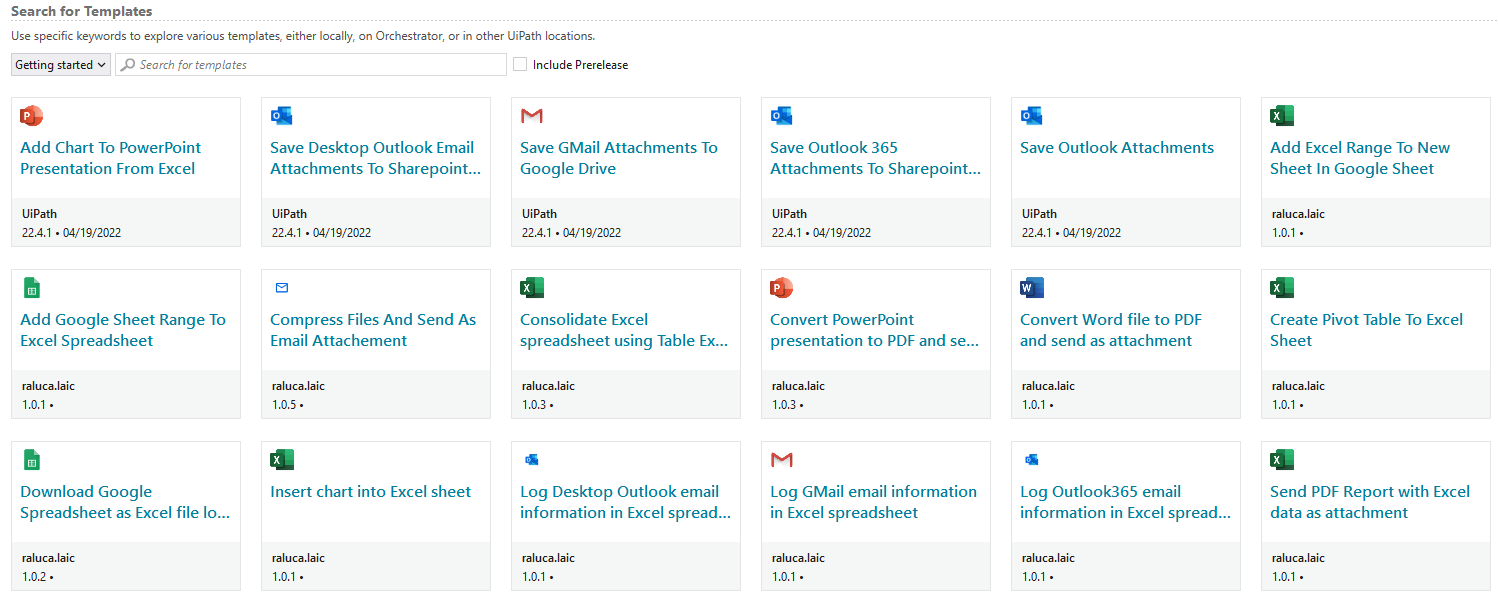Click mail envelope icon on Compress Files card

click(282, 288)
